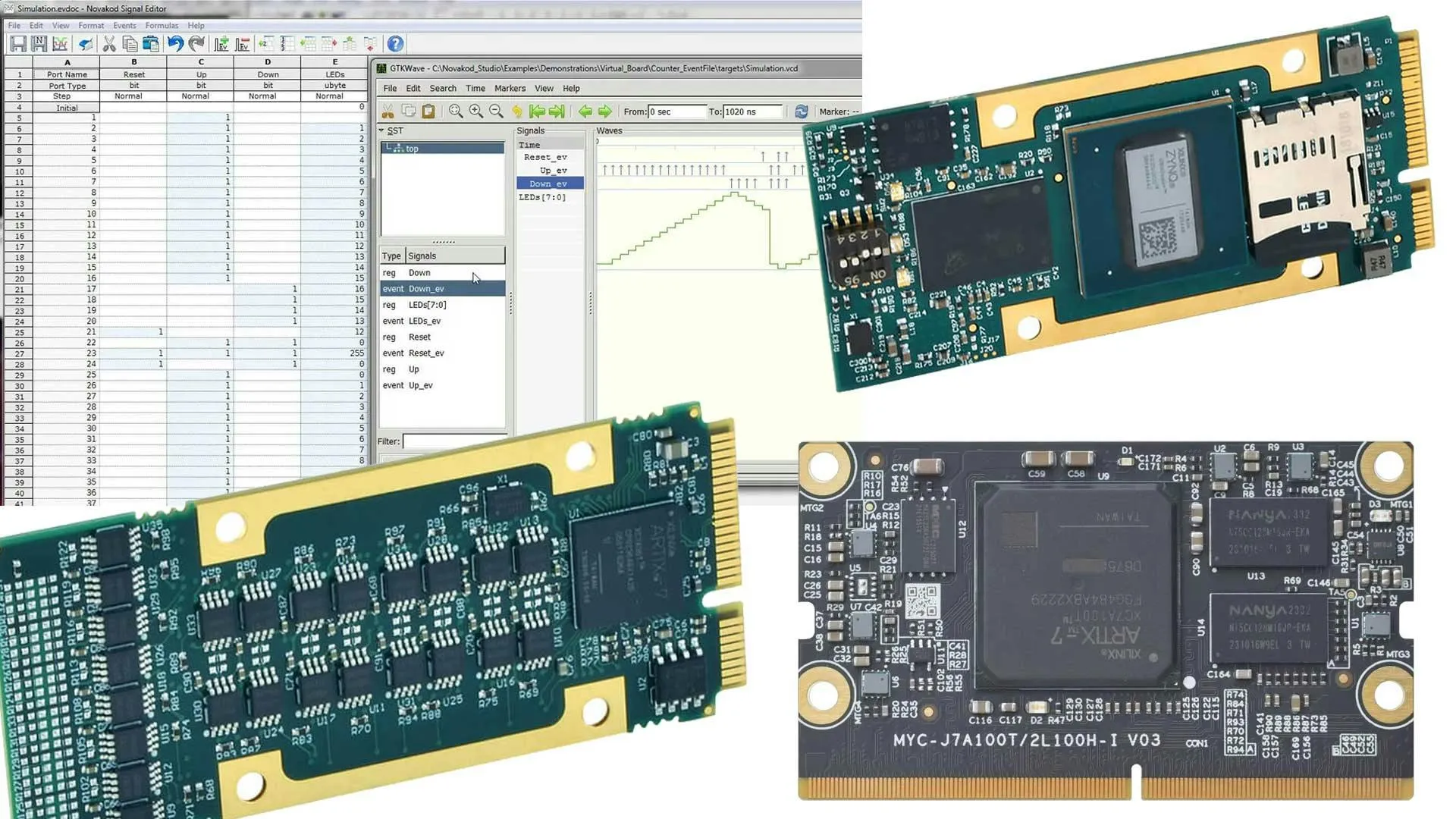Click the 'Port Name' cell

pyautogui.click(x=67, y=75)
